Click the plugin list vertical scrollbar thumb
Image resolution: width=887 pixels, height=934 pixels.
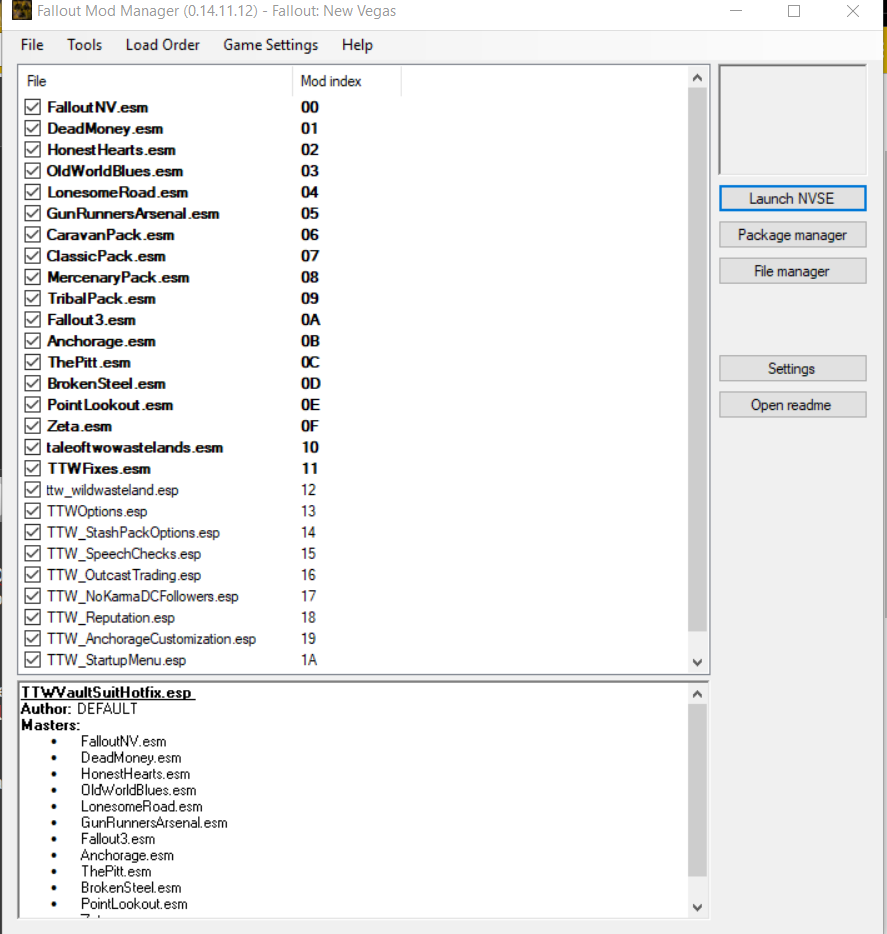698,360
